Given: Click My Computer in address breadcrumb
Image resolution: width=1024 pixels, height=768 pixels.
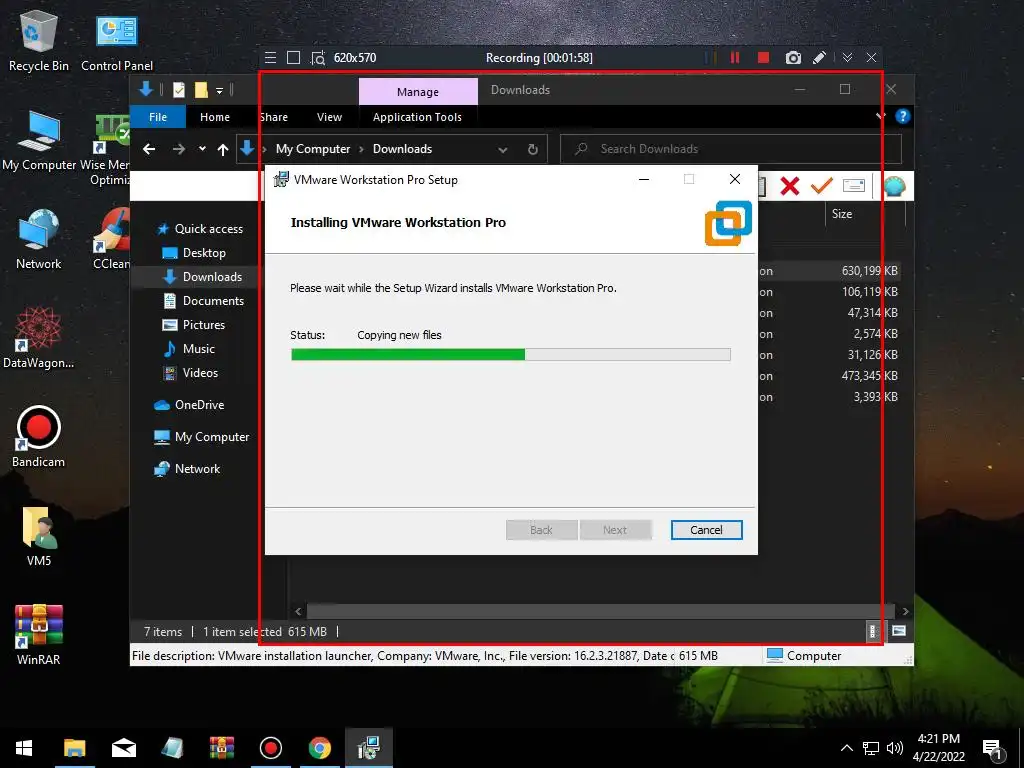Looking at the screenshot, I should point(313,149).
